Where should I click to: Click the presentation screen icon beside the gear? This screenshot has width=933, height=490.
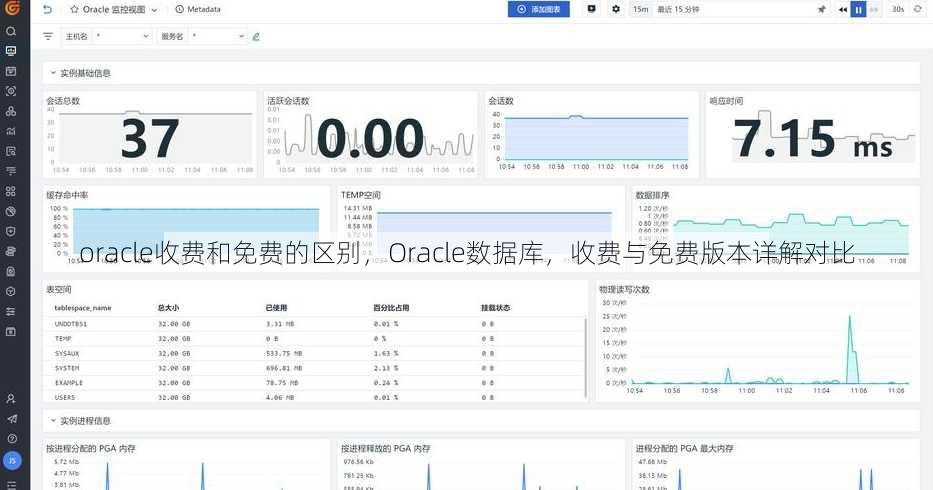point(591,9)
